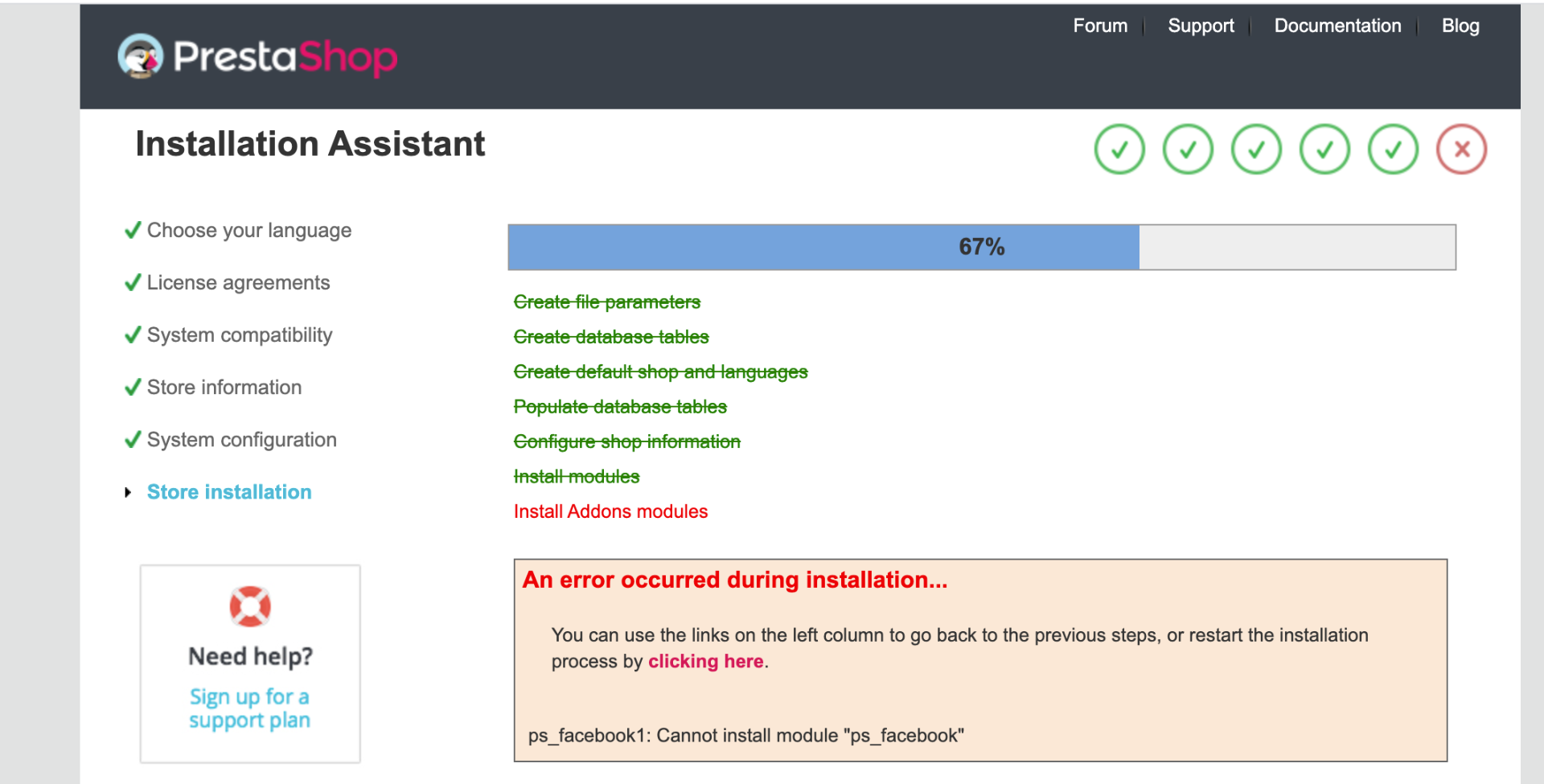Click the red X failed step circle
Image resolution: width=1544 pixels, height=784 pixels.
[1462, 150]
